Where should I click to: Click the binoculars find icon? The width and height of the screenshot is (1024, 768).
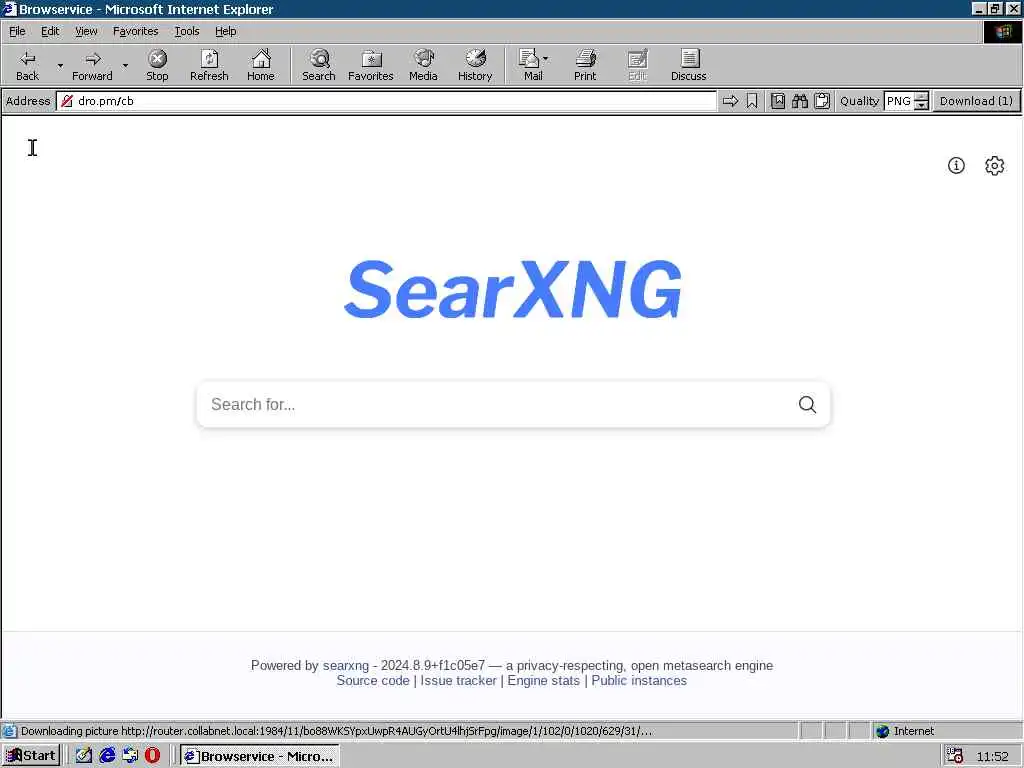pos(799,101)
